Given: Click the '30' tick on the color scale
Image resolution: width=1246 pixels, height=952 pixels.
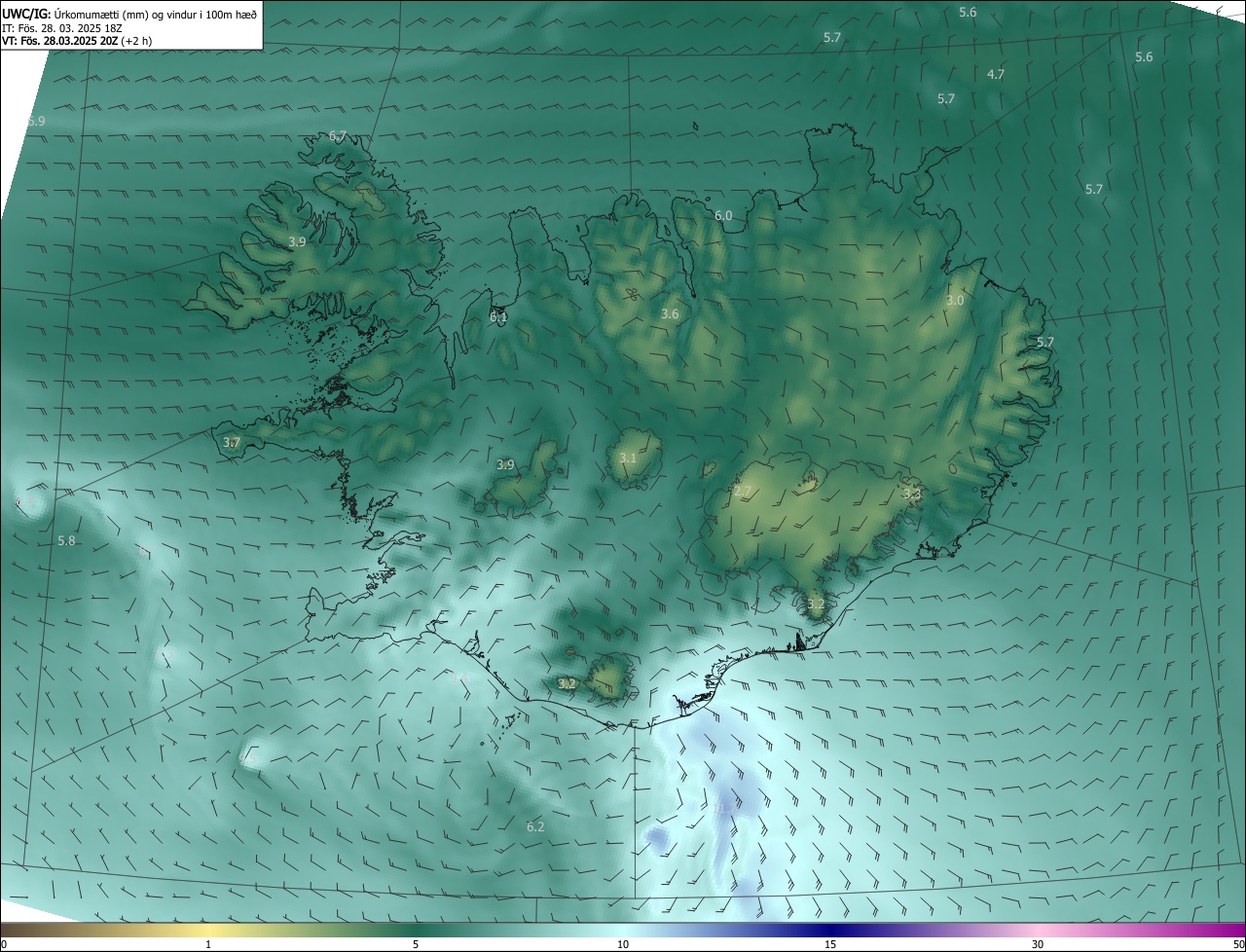Looking at the screenshot, I should pos(1038,945).
